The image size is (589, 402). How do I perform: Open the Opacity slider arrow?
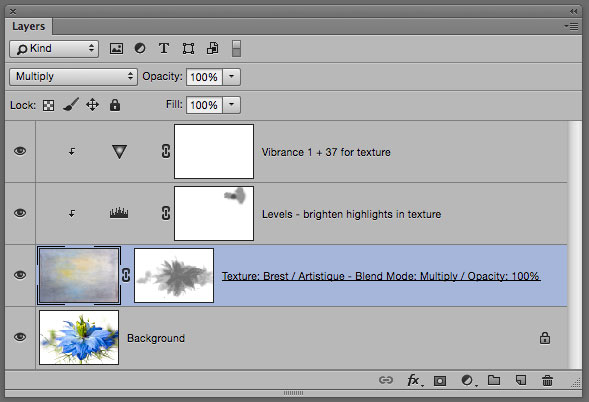tap(231, 77)
